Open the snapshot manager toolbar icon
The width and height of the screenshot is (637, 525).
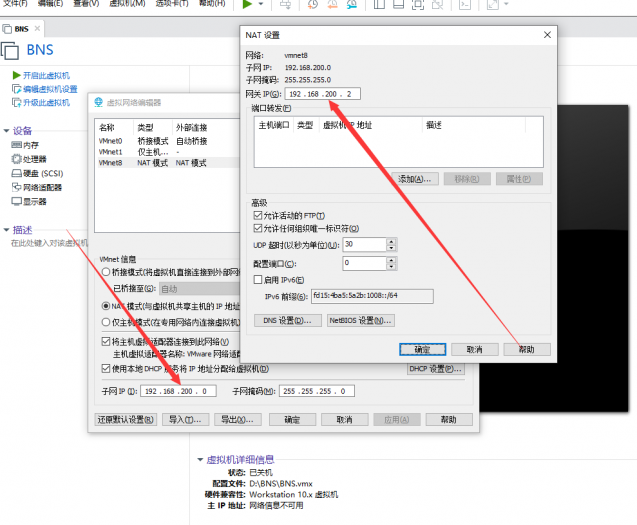(x=352, y=4)
